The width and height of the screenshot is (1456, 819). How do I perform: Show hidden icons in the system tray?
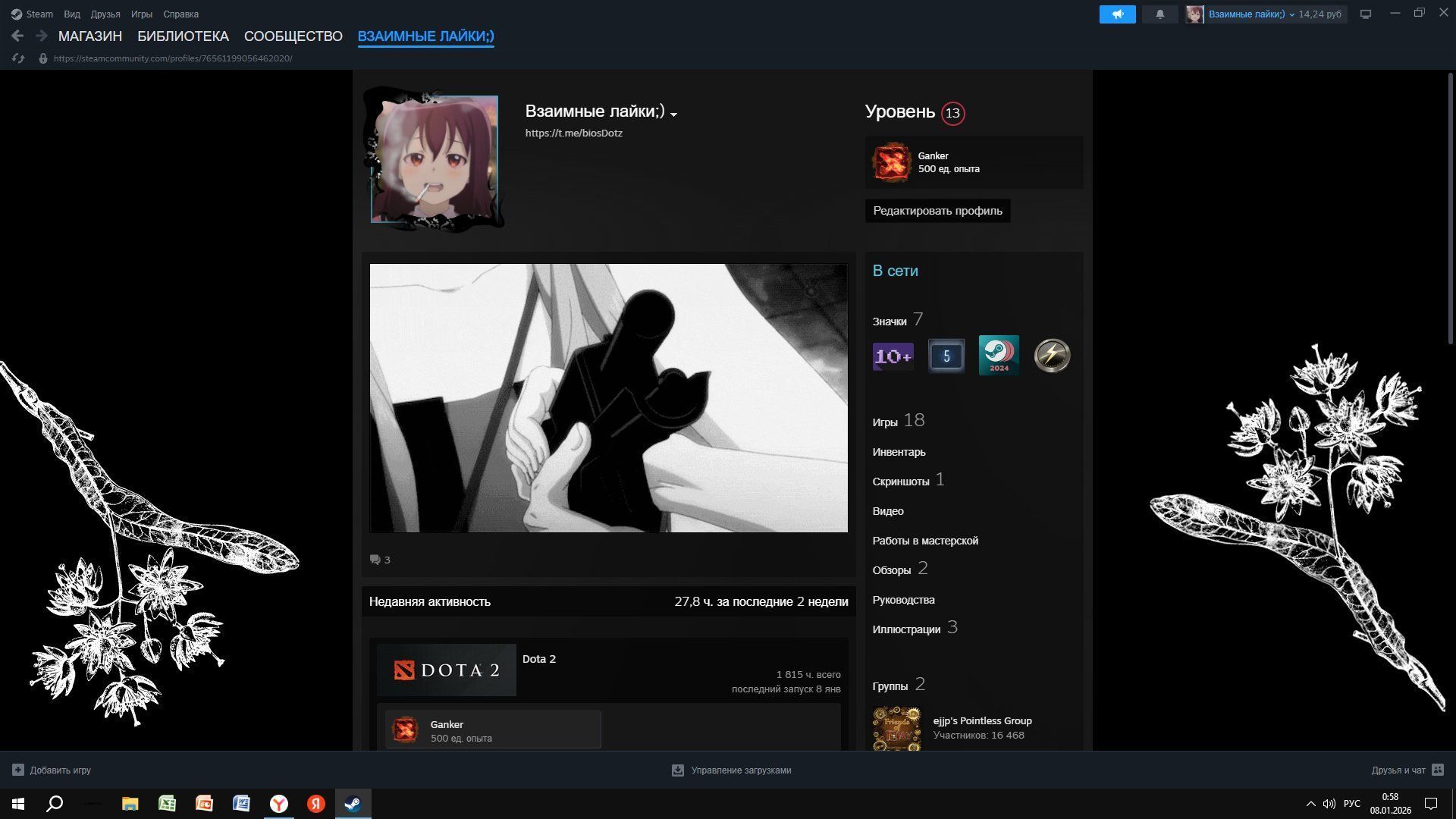point(1310,804)
